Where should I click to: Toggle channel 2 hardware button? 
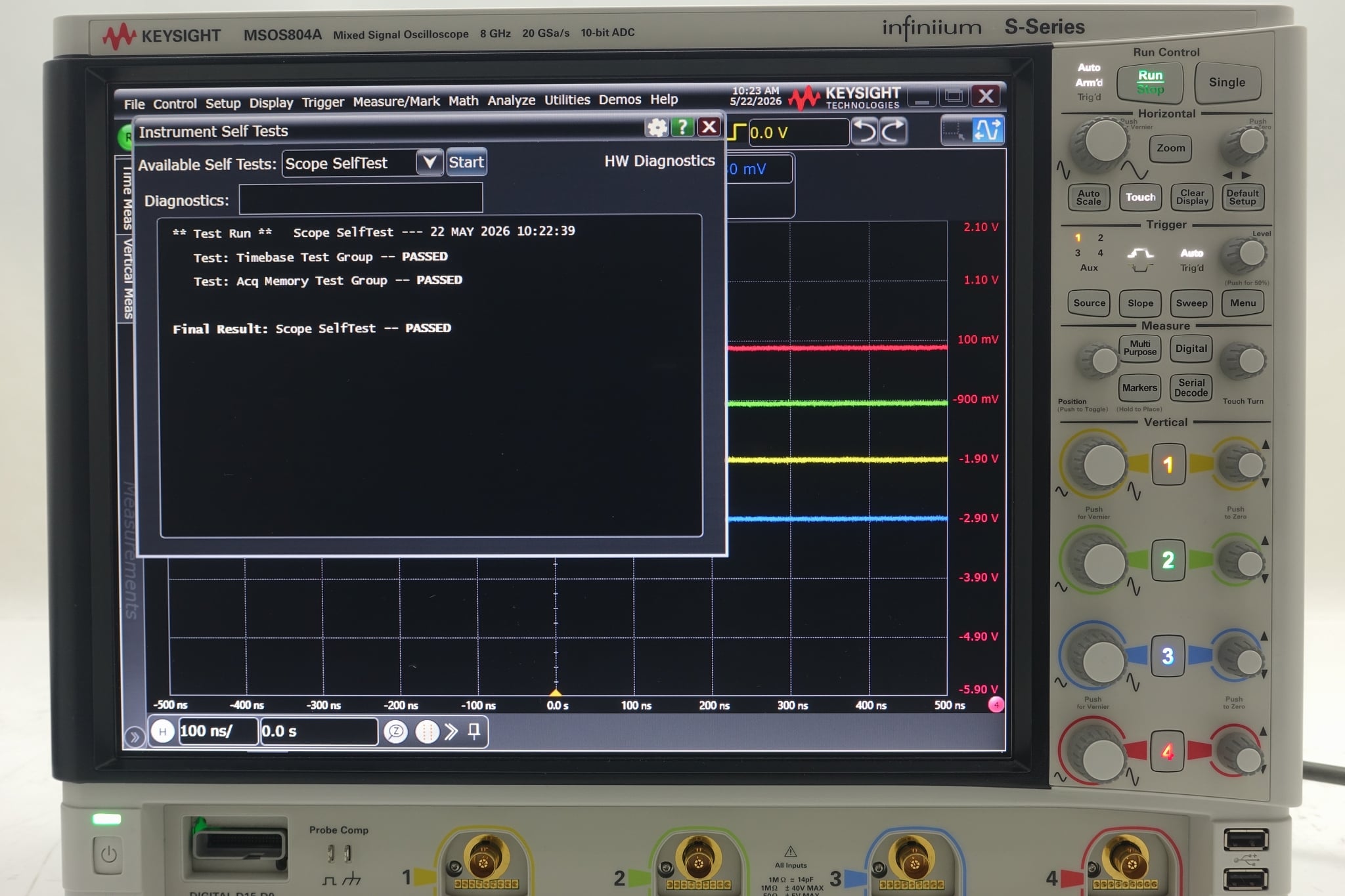point(1168,560)
